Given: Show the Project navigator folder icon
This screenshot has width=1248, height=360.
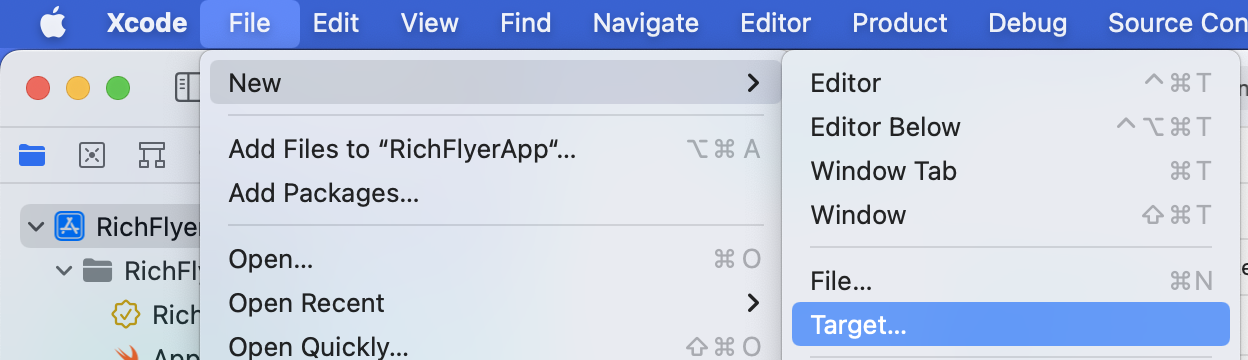Looking at the screenshot, I should [x=33, y=154].
